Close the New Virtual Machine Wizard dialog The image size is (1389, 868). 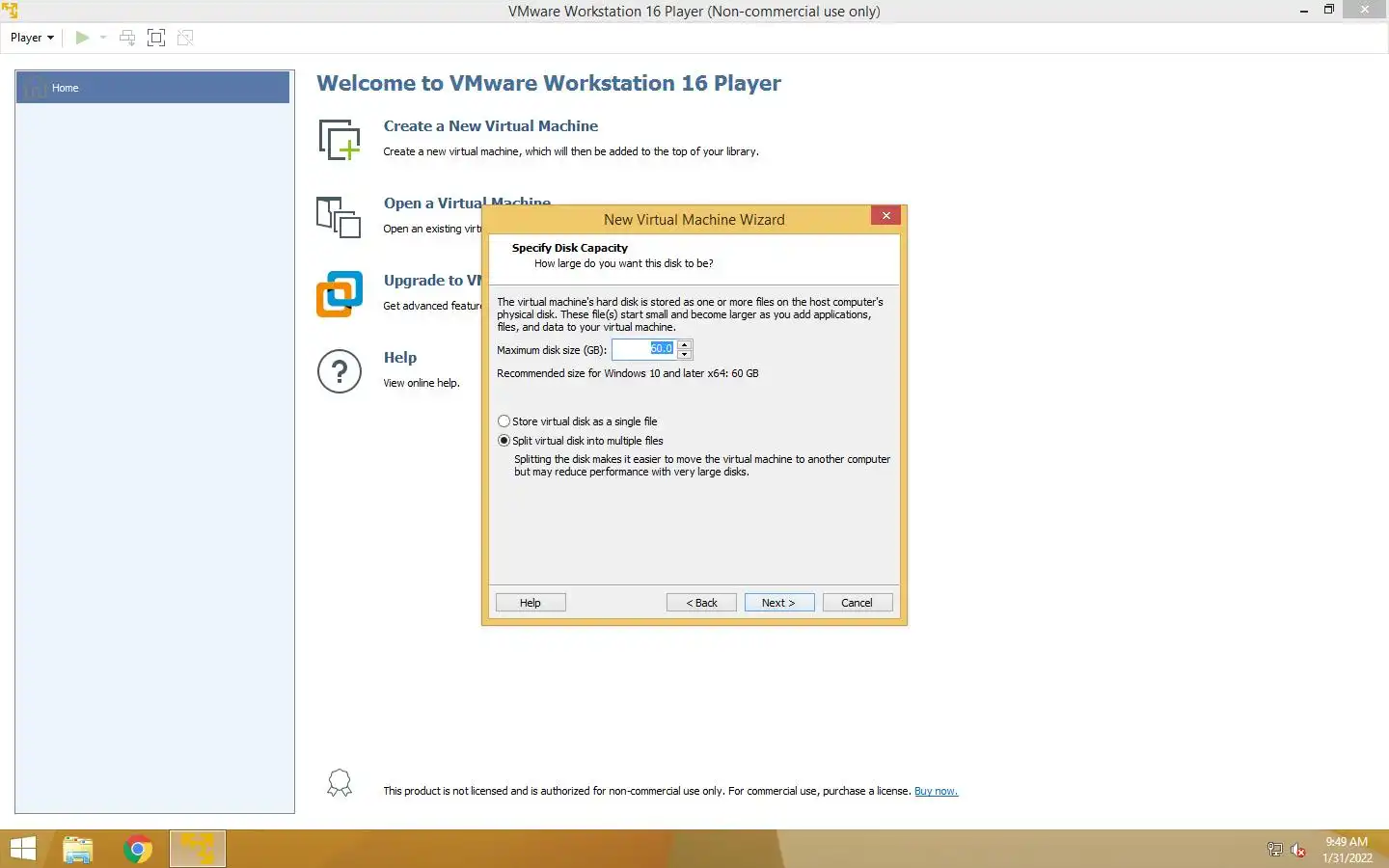(x=885, y=215)
